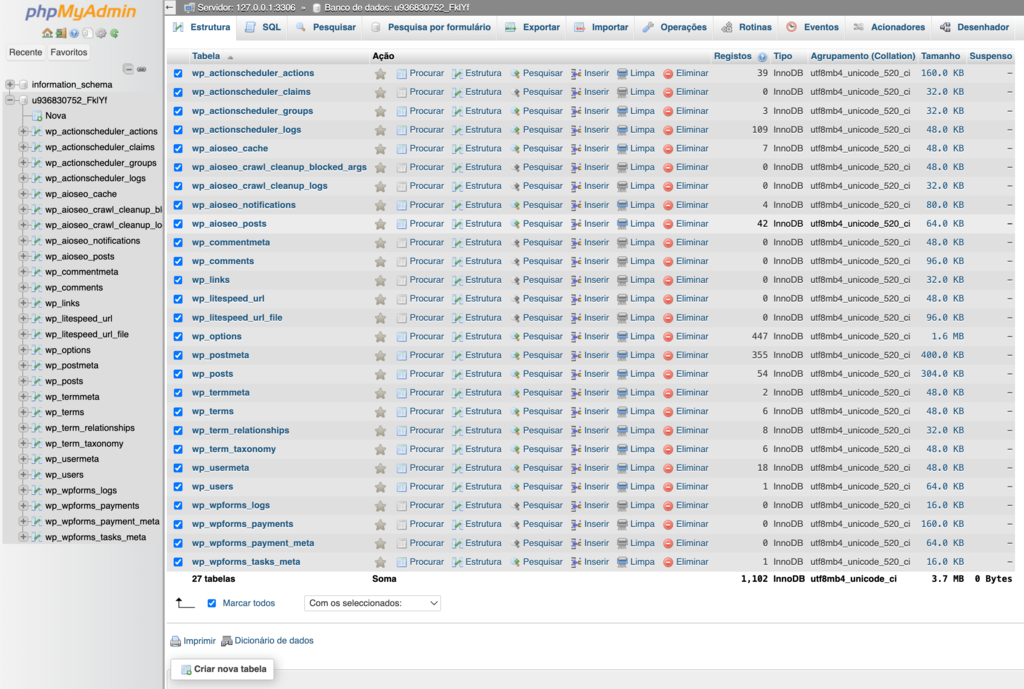Image resolution: width=1024 pixels, height=689 pixels.
Task: Click the wp_posts table icon in sidebar
Action: tap(37, 381)
